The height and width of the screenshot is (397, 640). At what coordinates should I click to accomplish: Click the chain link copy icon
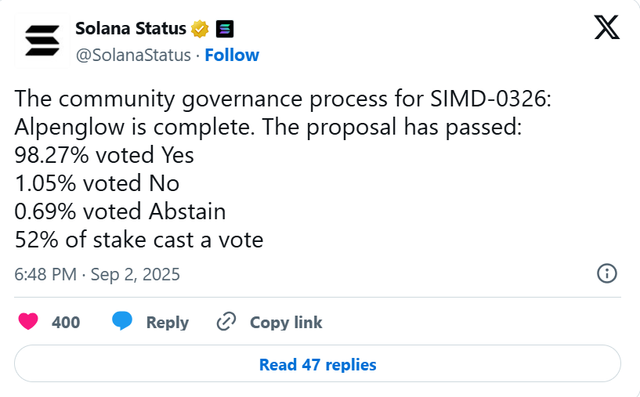pyautogui.click(x=226, y=322)
